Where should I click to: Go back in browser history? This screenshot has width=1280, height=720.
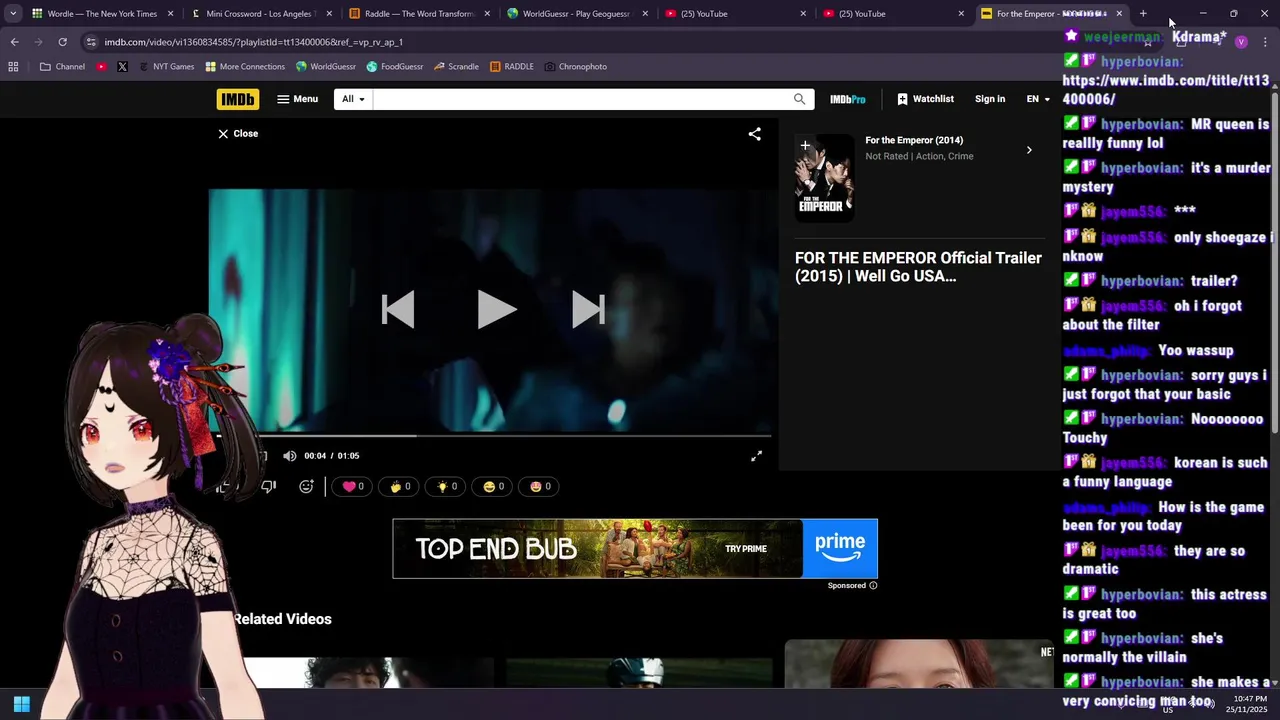[14, 42]
